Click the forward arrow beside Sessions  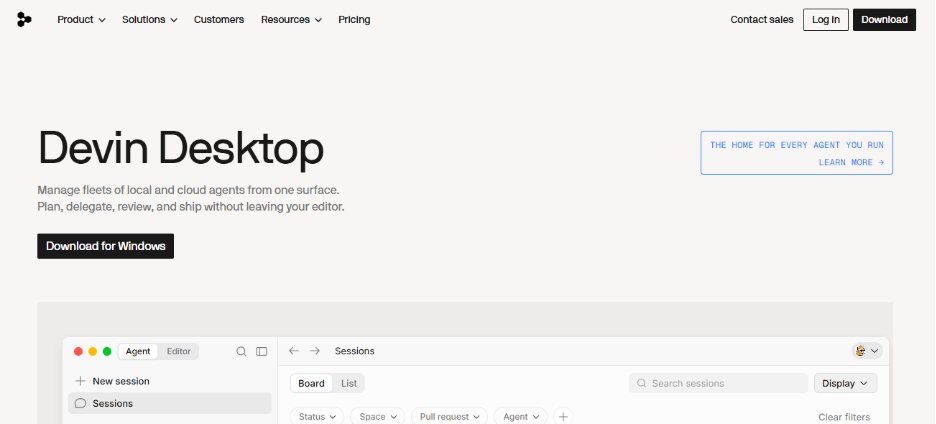tap(315, 351)
